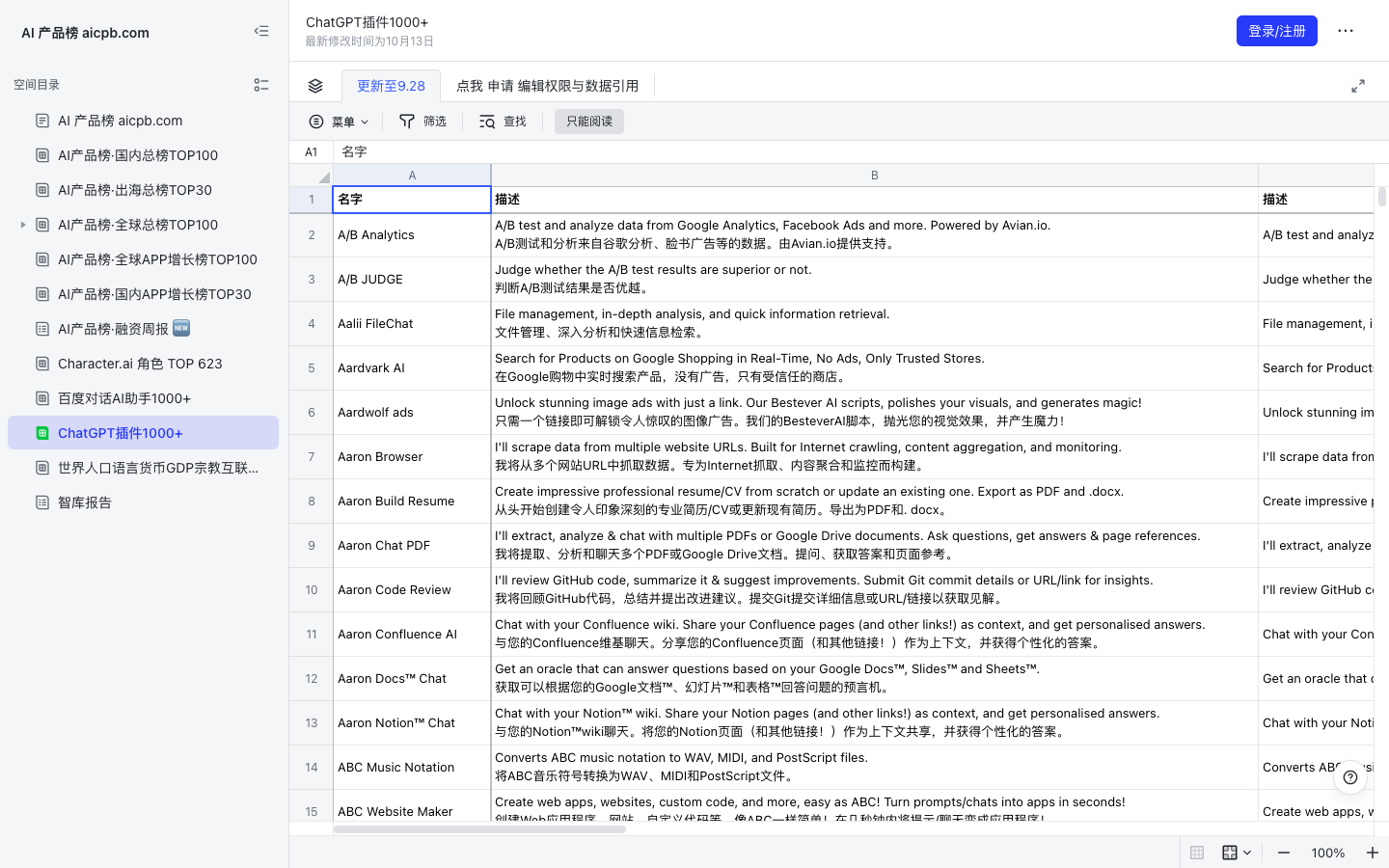Open 世界人口语言货币GDP宗教互联 page
The height and width of the screenshot is (868, 1389).
click(143, 468)
